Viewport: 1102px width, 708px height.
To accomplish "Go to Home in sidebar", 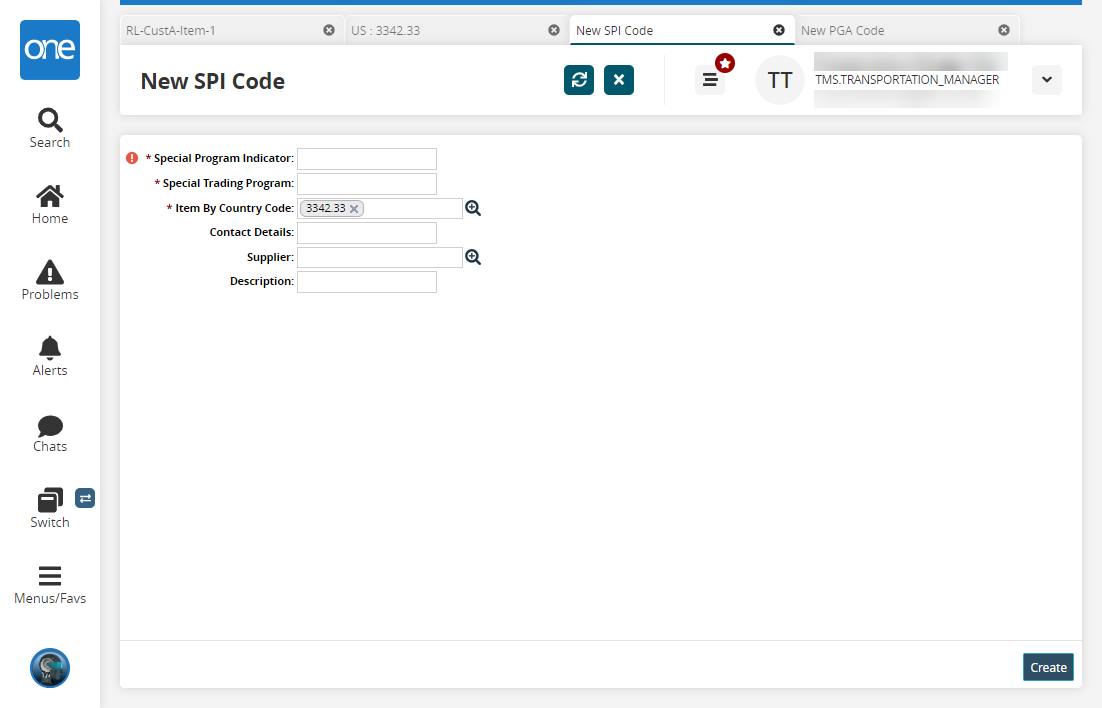I will (50, 205).
